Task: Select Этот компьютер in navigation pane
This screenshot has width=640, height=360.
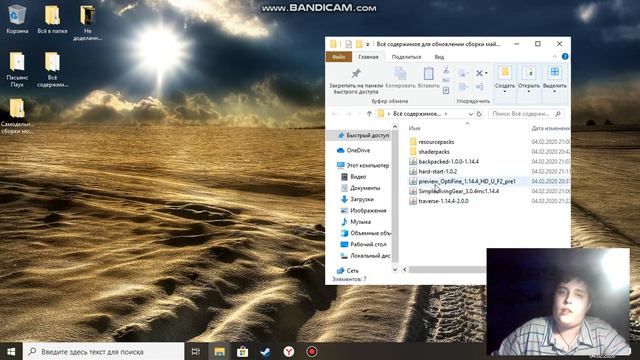Action: pos(363,165)
